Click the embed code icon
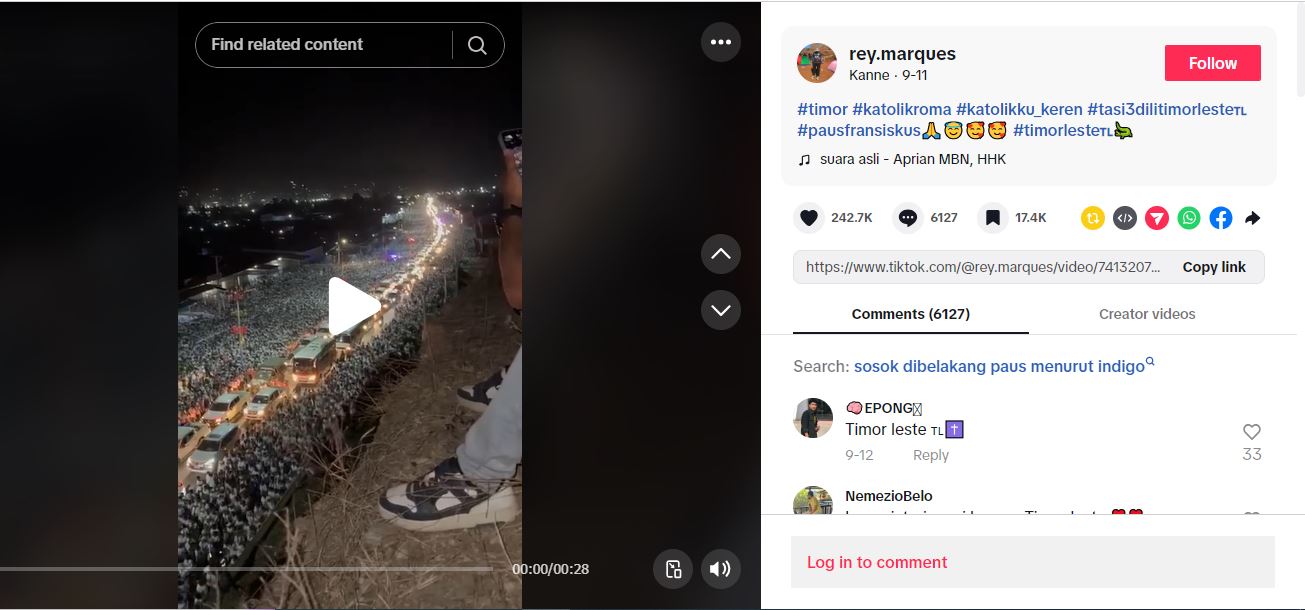Screen dimensions: 1305x610 (1125, 218)
